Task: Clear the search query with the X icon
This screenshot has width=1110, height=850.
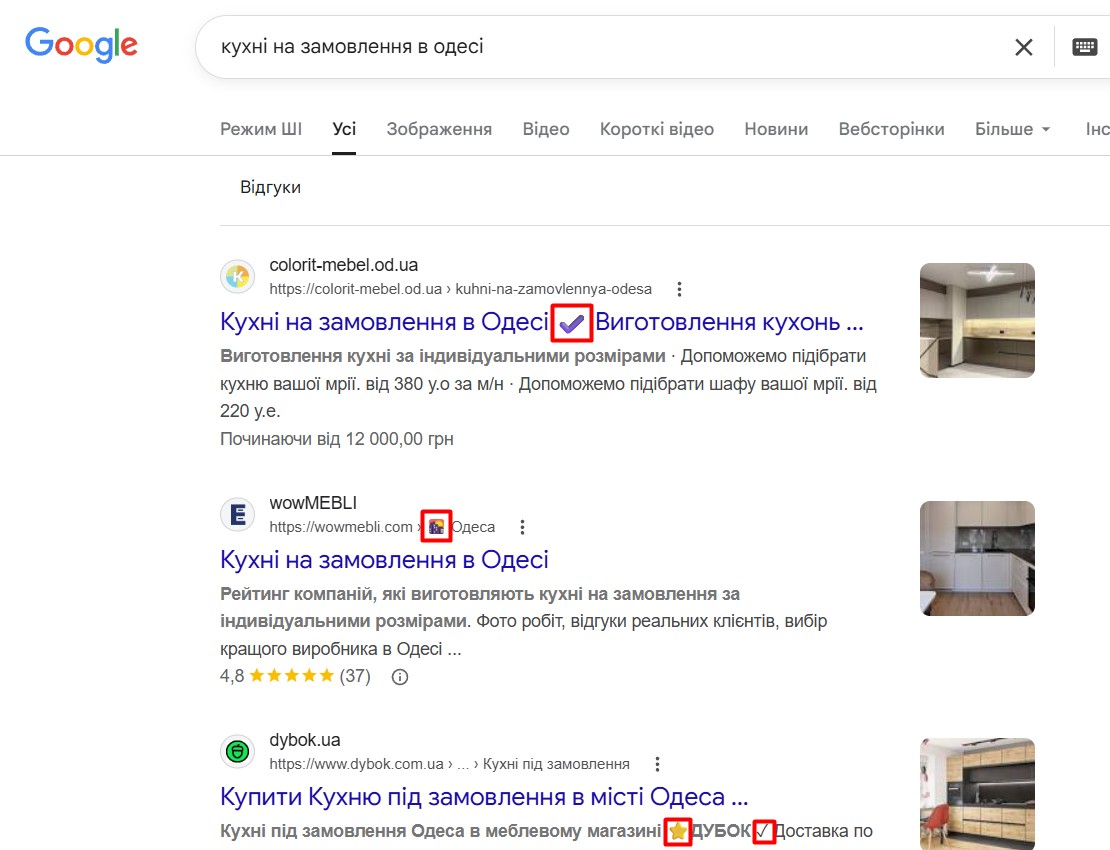Action: tap(1024, 47)
